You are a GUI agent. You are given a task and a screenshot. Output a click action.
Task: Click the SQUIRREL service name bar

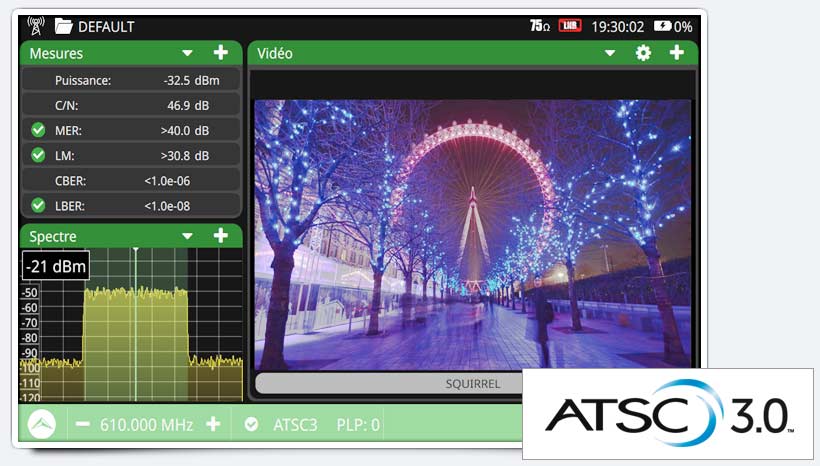point(389,383)
